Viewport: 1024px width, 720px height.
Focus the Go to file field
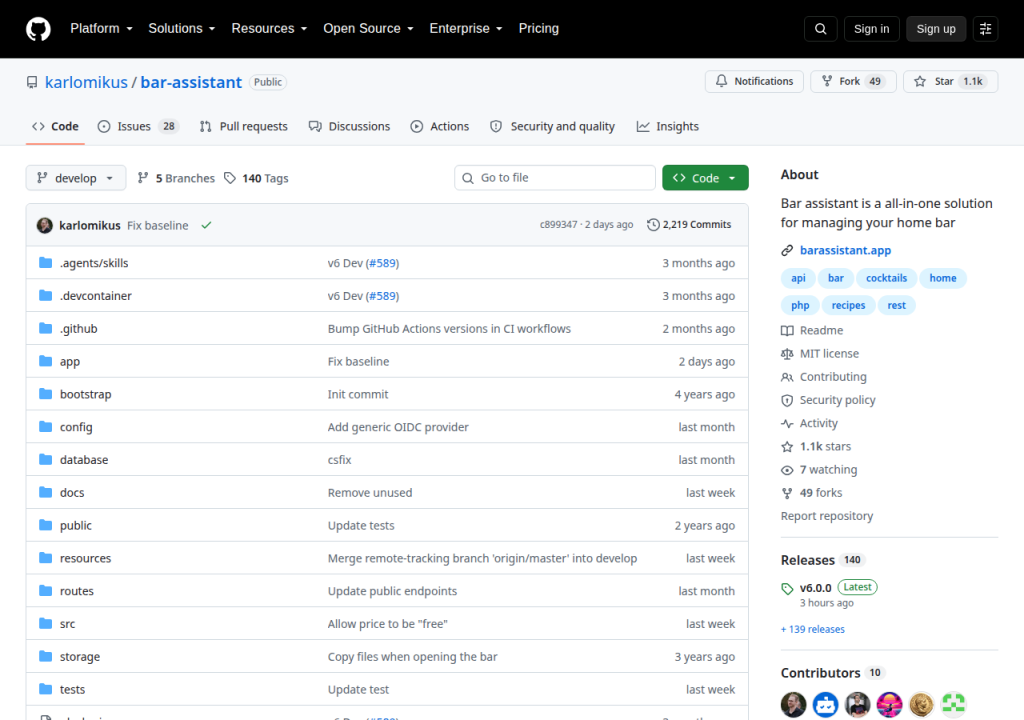[x=554, y=178]
